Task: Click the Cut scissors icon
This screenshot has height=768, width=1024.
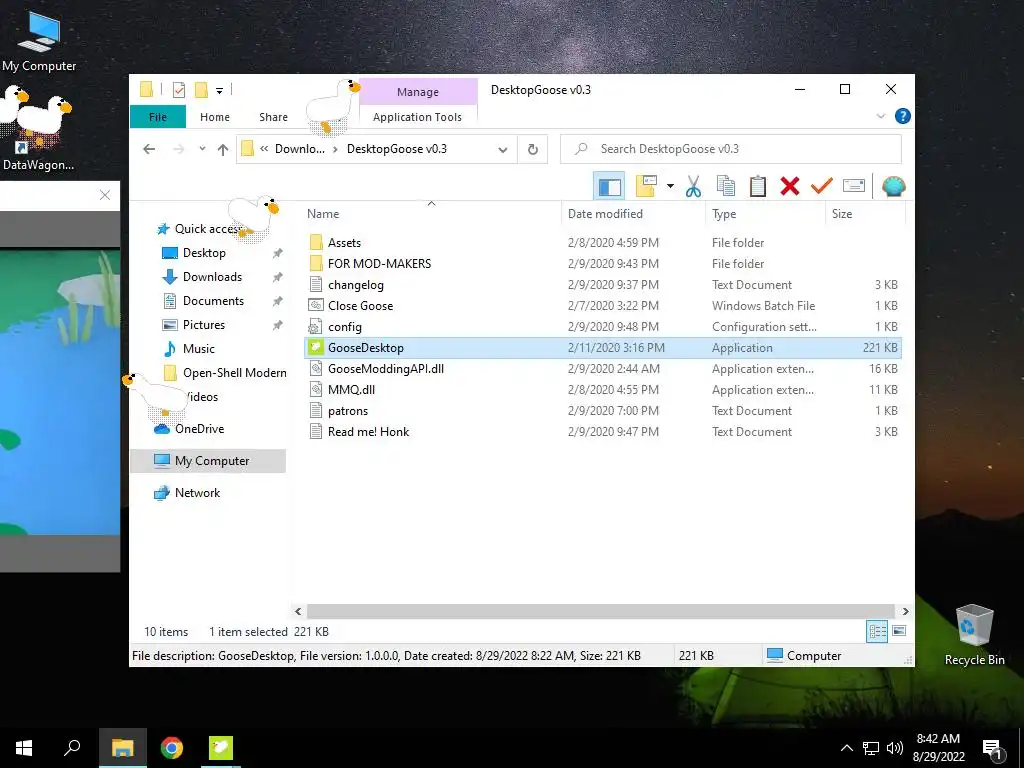Action: [693, 186]
